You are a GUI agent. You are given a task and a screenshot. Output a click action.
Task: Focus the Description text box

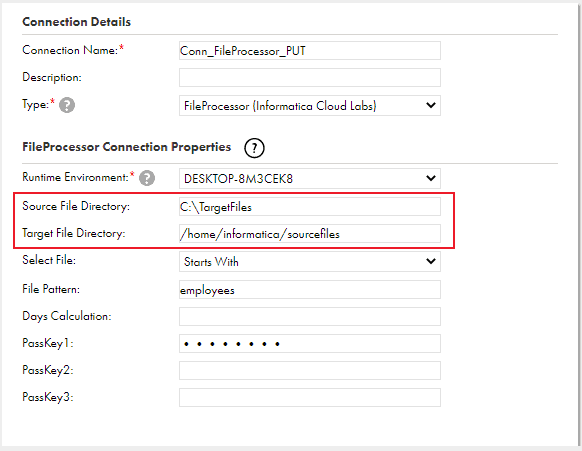click(310, 78)
